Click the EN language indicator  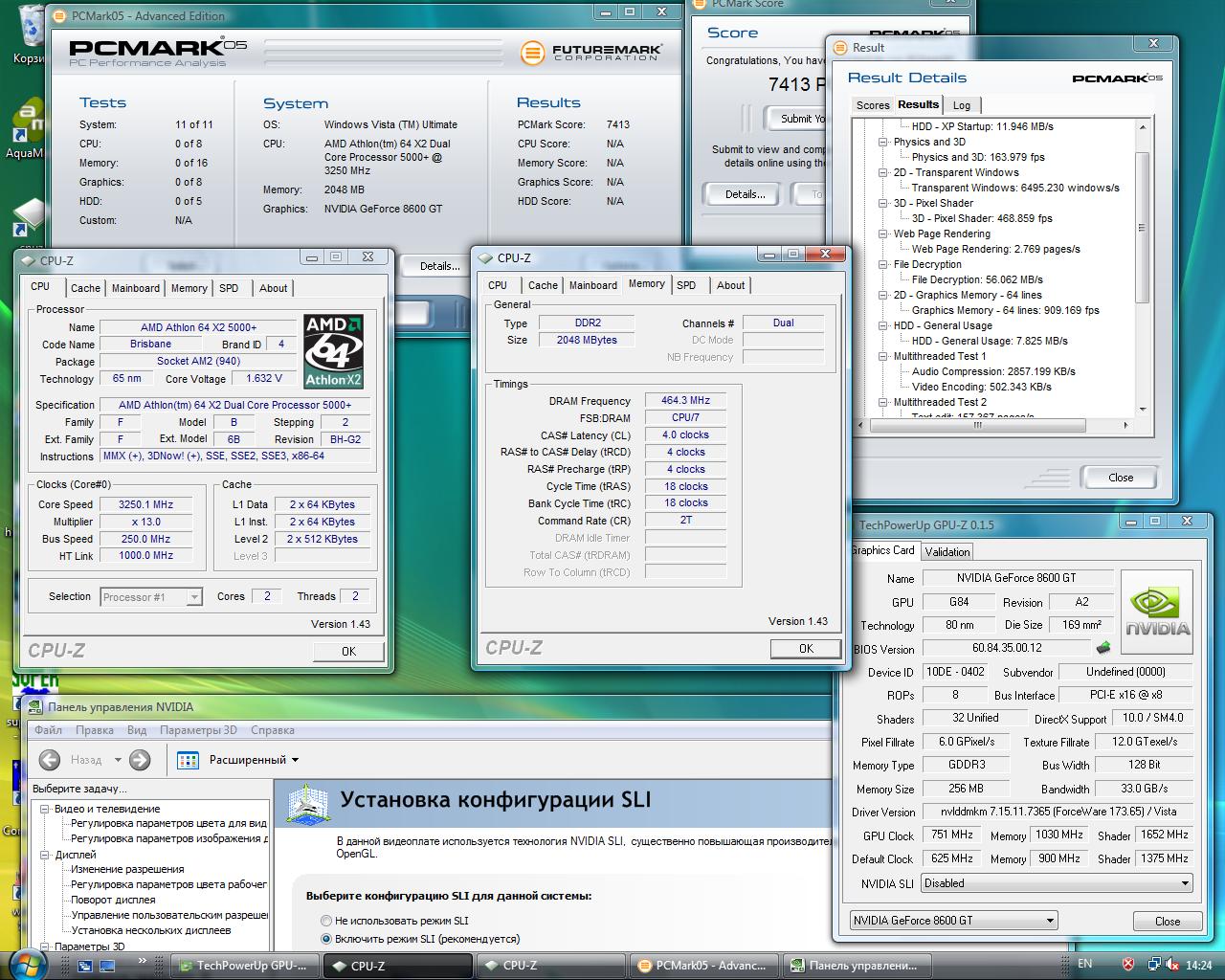point(1084,964)
